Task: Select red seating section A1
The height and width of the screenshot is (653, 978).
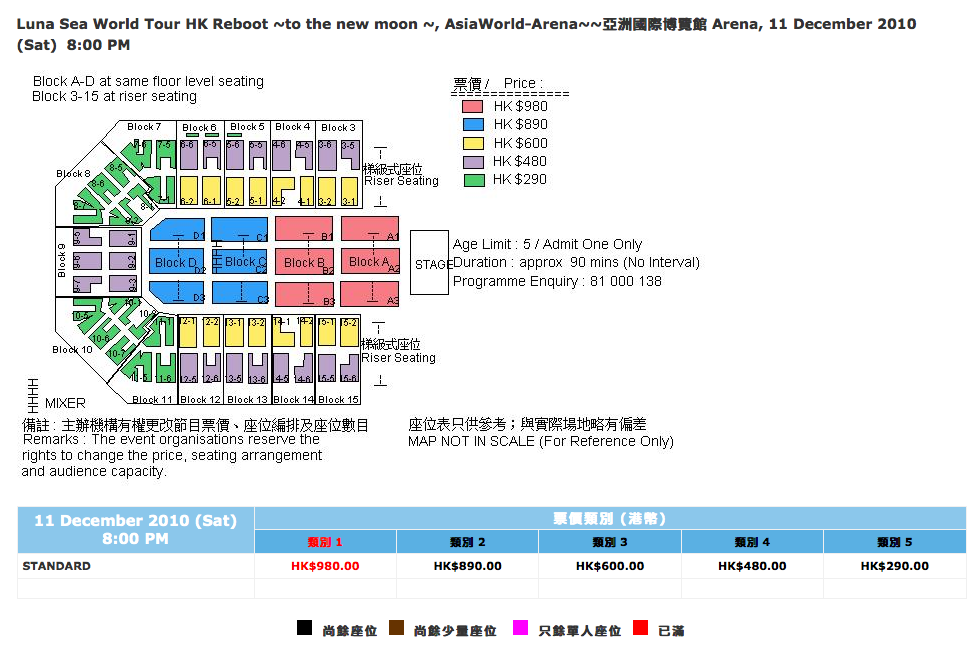Action: (x=370, y=229)
